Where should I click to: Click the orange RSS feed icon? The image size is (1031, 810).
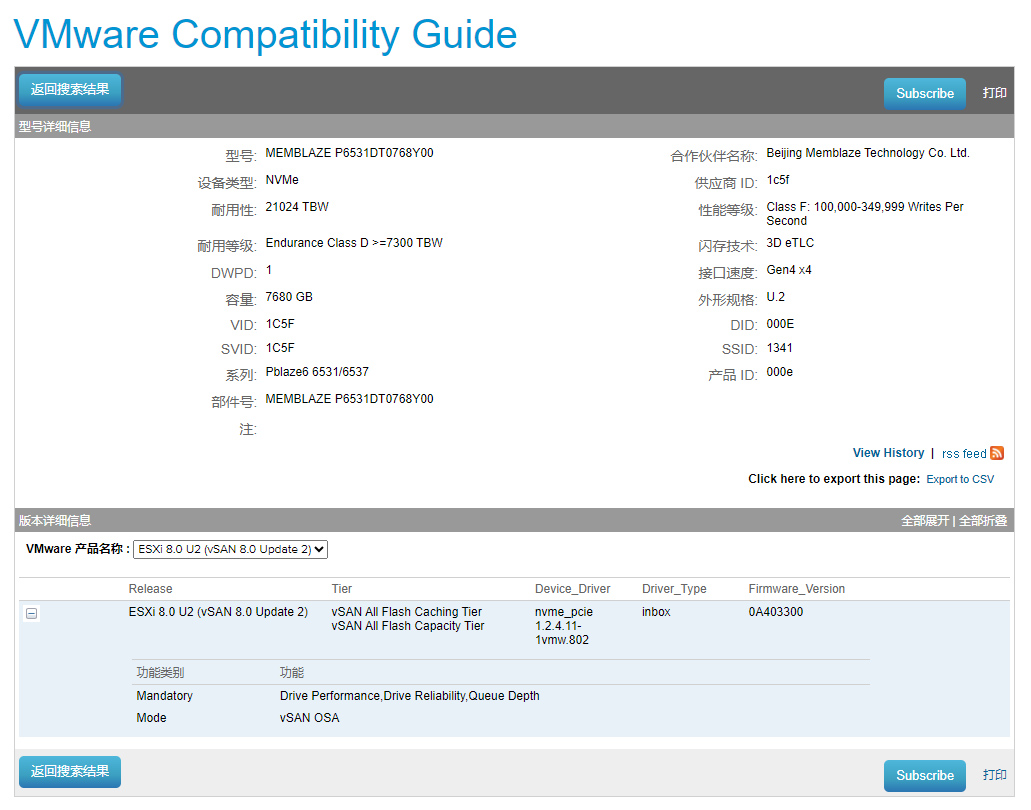(x=997, y=453)
